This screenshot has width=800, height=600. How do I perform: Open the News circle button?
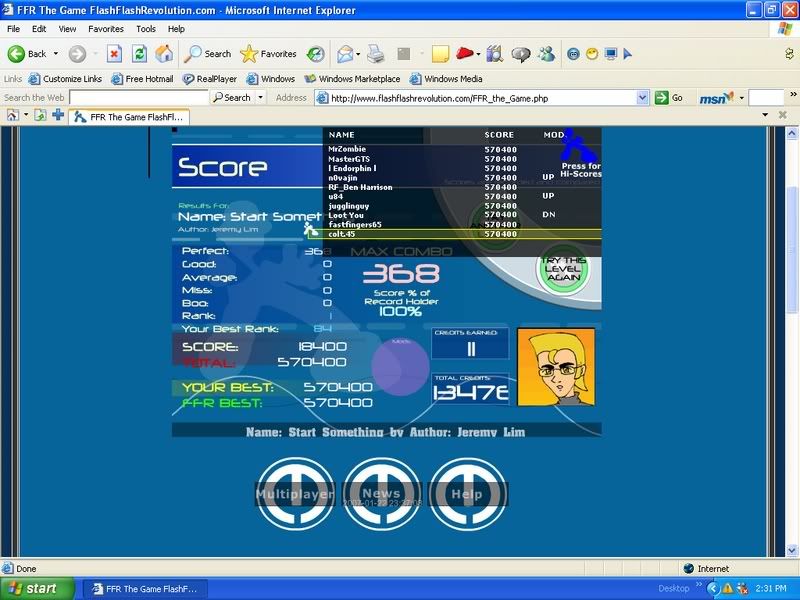pyautogui.click(x=381, y=494)
